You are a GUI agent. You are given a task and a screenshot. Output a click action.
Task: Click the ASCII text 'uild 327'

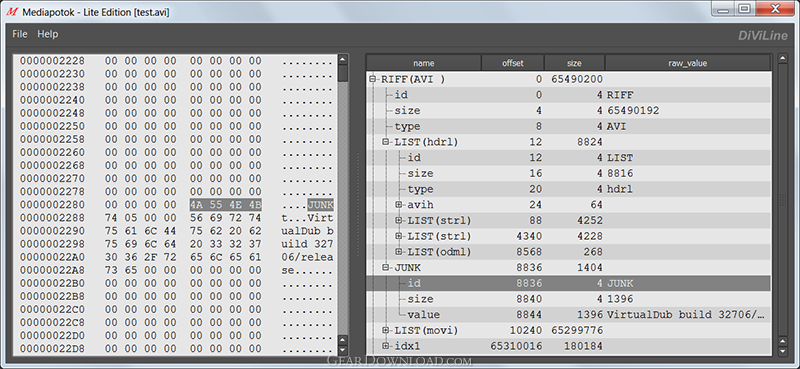pyautogui.click(x=308, y=244)
